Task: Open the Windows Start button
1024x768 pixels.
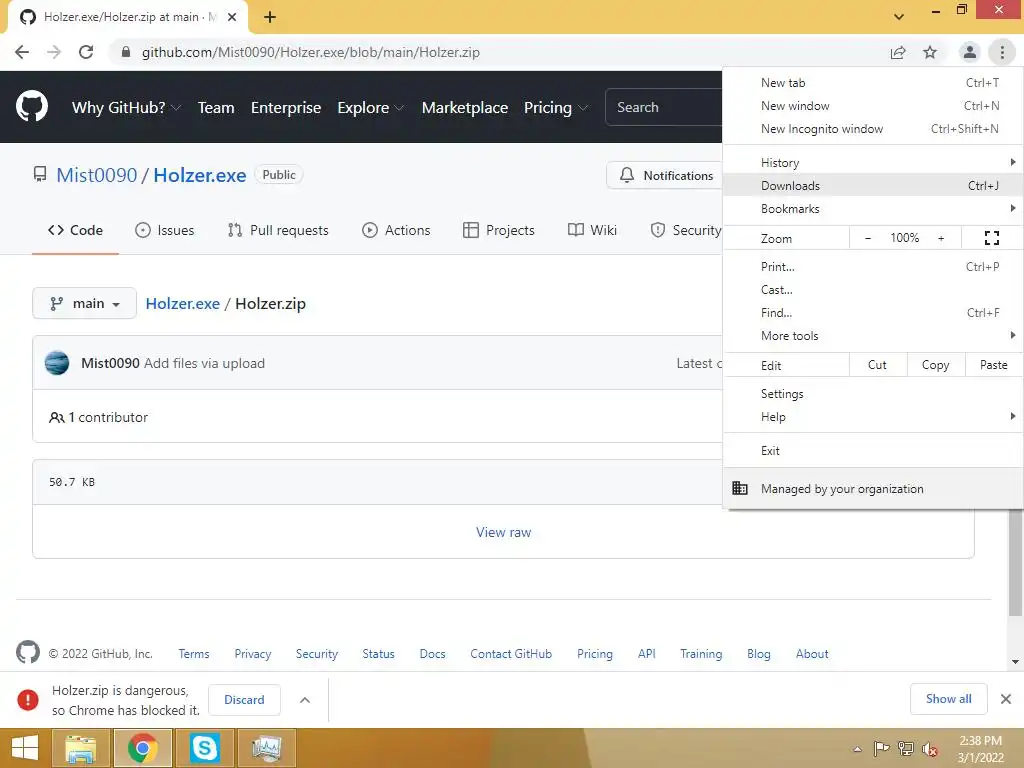Action: (x=25, y=748)
